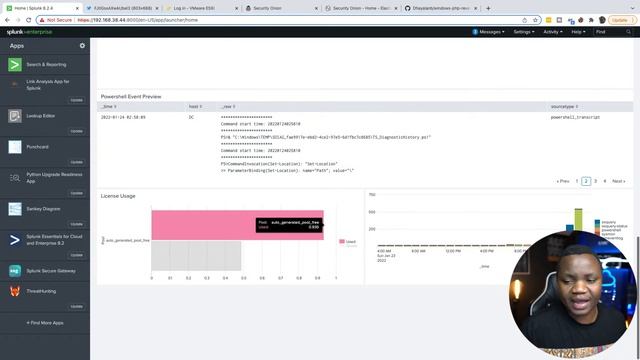Click Update under Python Upgrade Readiness App
This screenshot has width=640, height=360.
pyautogui.click(x=76, y=193)
